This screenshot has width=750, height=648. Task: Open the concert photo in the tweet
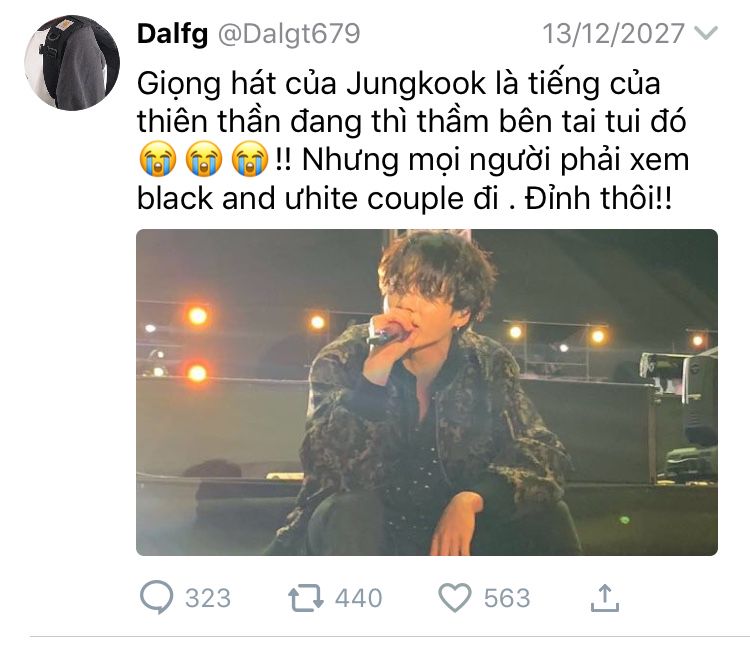(427, 392)
